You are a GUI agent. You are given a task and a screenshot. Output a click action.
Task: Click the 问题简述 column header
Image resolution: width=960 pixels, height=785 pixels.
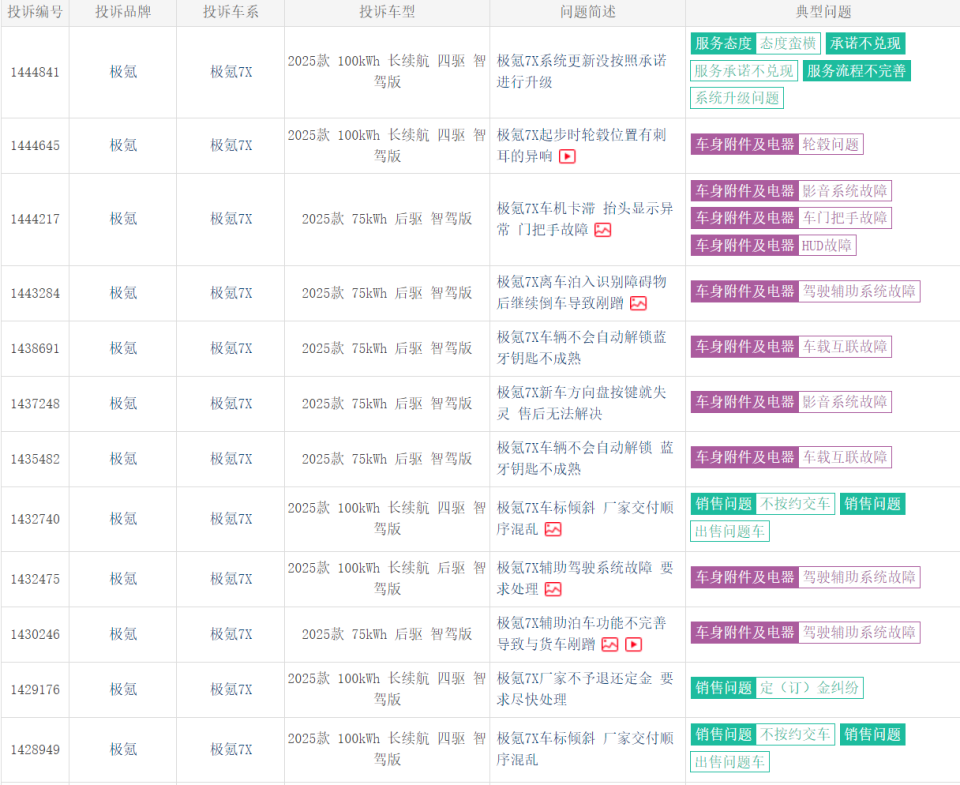[588, 12]
